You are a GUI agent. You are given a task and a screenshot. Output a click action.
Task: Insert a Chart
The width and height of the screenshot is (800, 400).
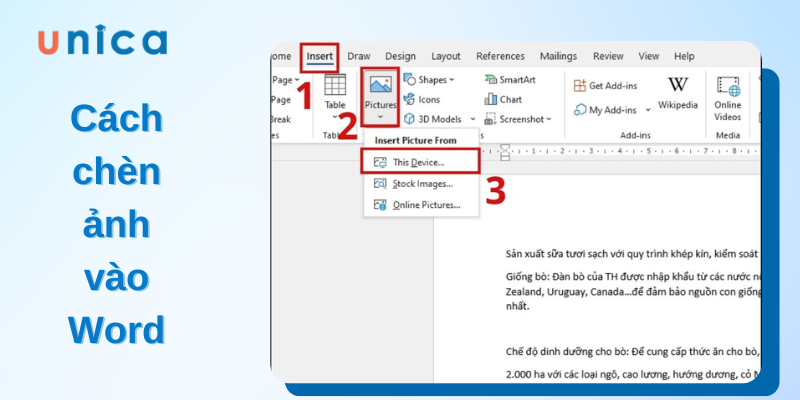(x=503, y=99)
